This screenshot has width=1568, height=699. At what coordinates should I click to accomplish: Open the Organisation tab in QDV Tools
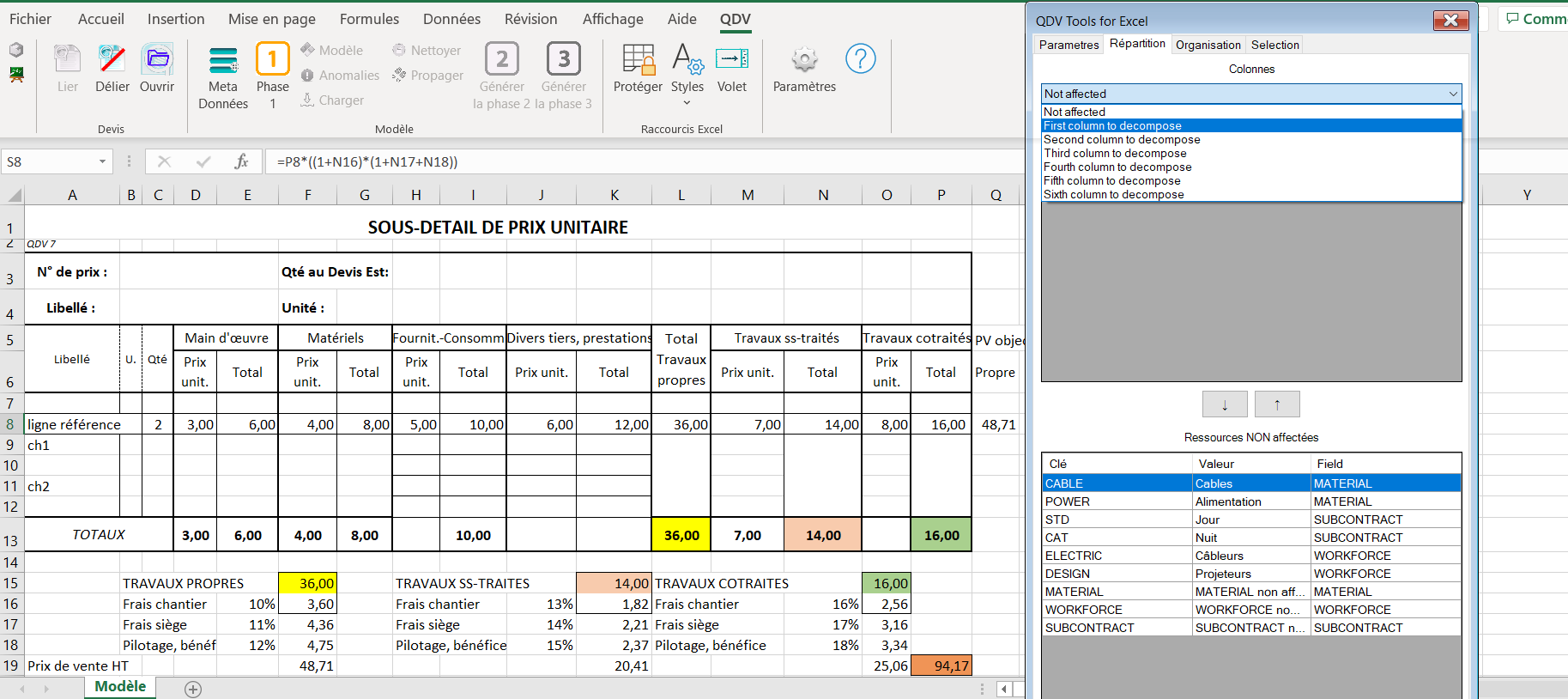click(x=1208, y=45)
